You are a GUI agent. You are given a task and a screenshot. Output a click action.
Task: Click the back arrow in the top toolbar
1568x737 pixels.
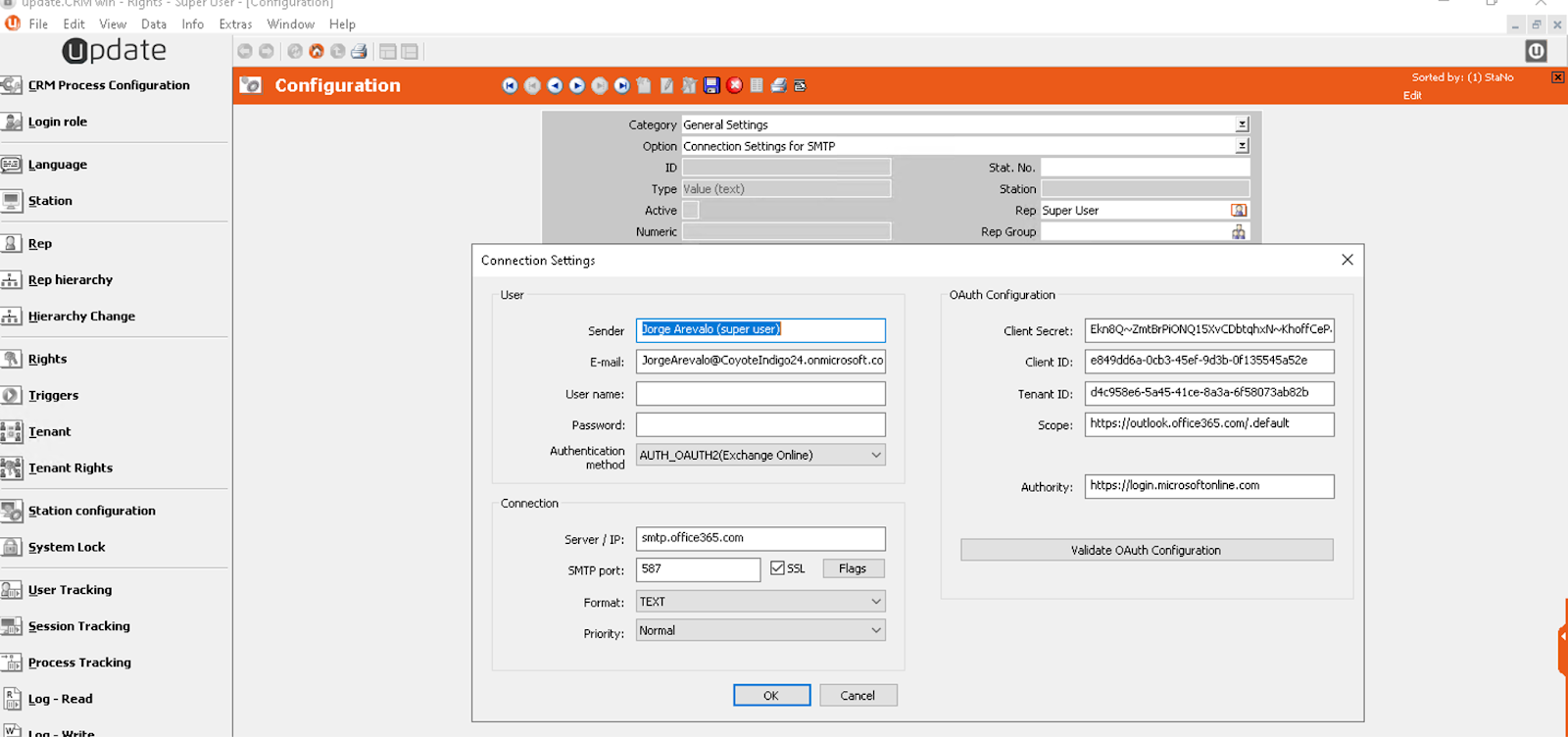tap(245, 51)
